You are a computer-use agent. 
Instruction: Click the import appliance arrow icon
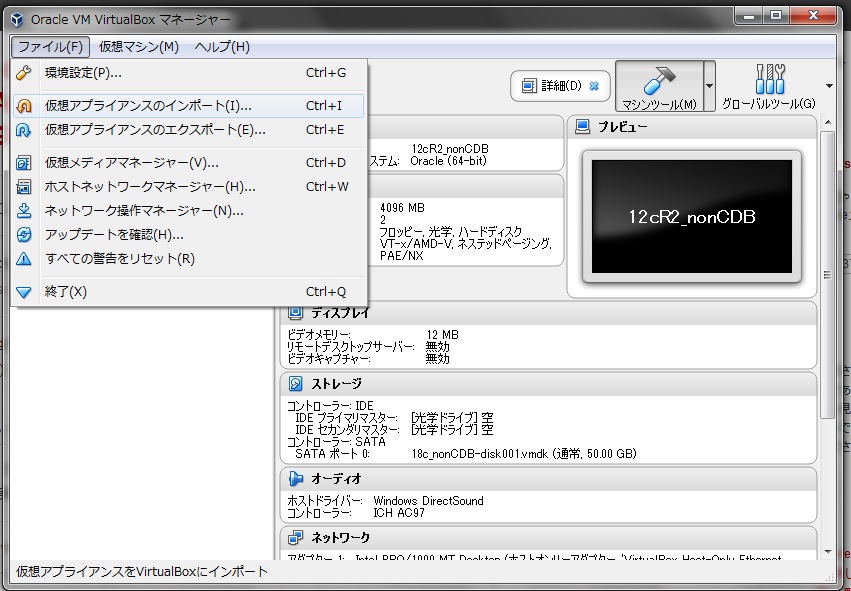coord(23,106)
